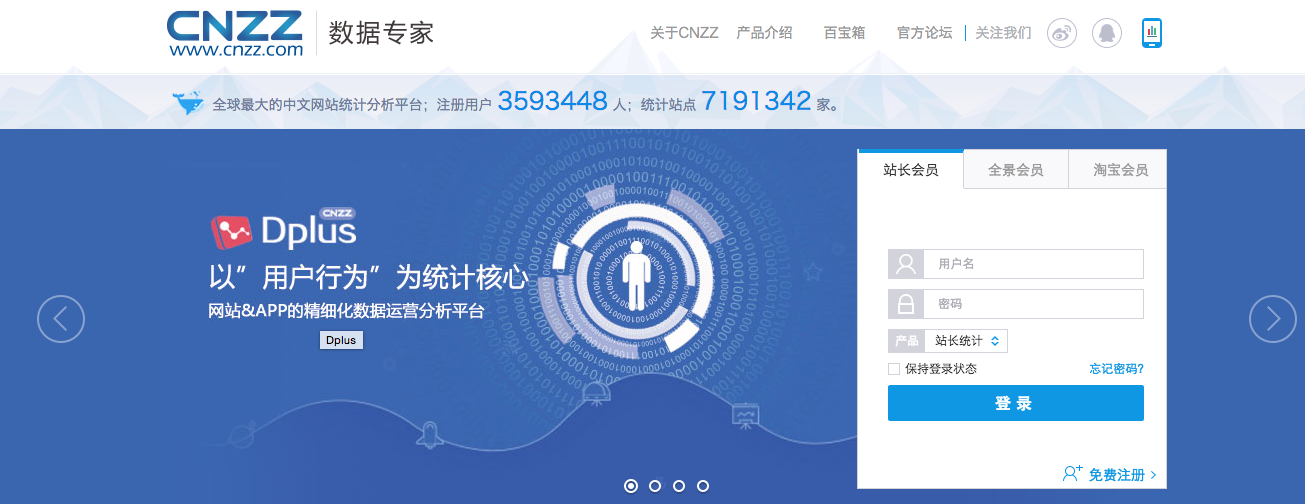Click banner headline 以"用户行为"为统计核心
The image size is (1305, 504).
pos(368,278)
